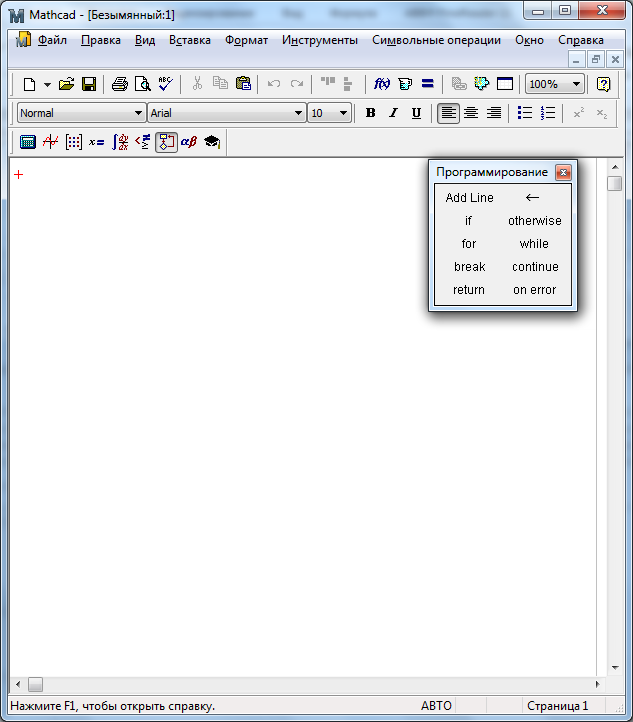Toggle Bold formatting
The height and width of the screenshot is (722, 633).
(x=371, y=113)
